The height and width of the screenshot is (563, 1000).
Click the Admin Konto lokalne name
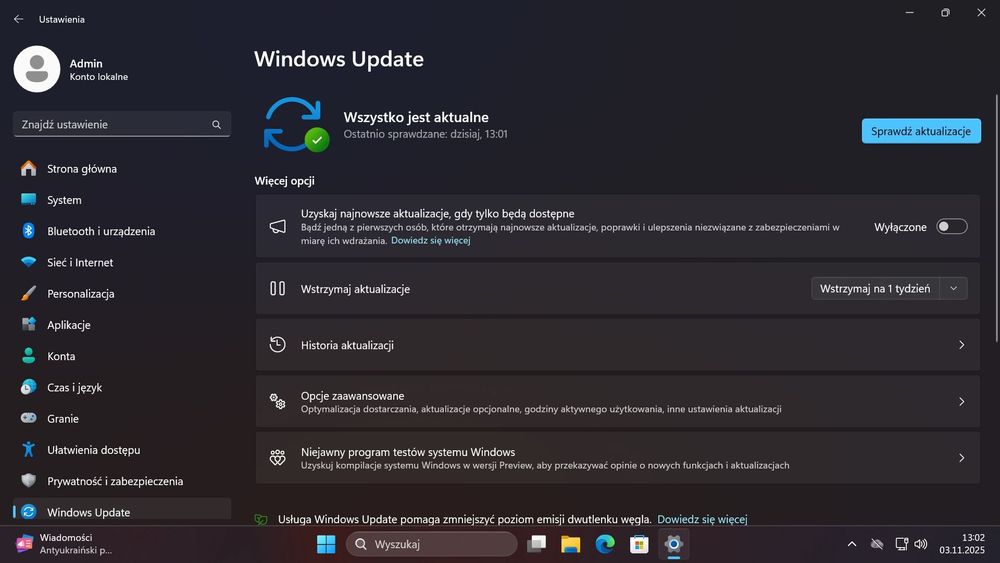tap(99, 69)
